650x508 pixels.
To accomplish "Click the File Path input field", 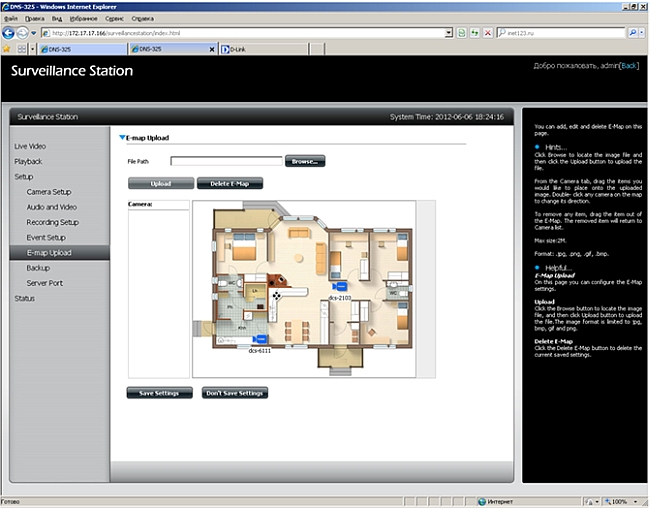I will click(x=226, y=160).
